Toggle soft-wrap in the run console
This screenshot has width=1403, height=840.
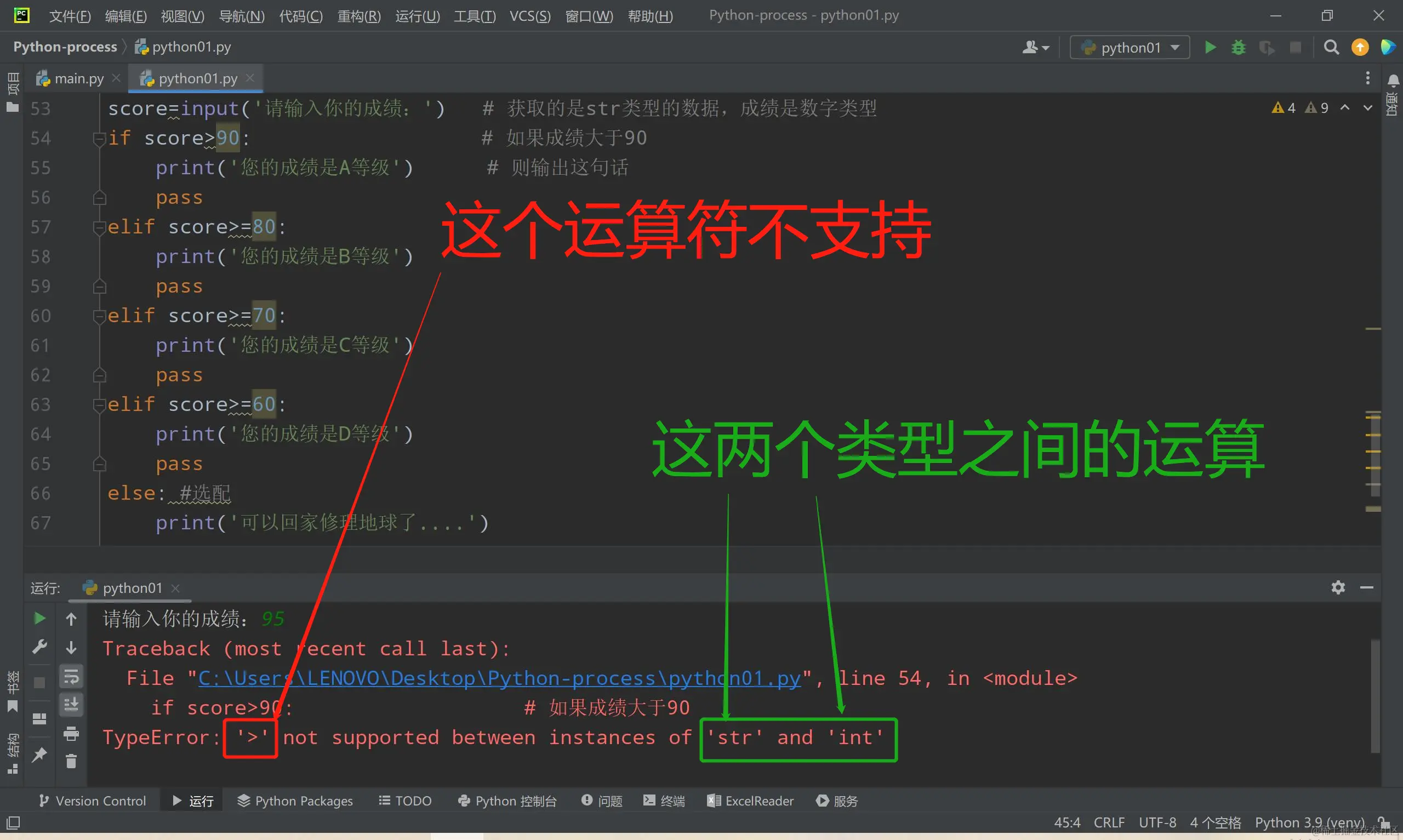[71, 676]
